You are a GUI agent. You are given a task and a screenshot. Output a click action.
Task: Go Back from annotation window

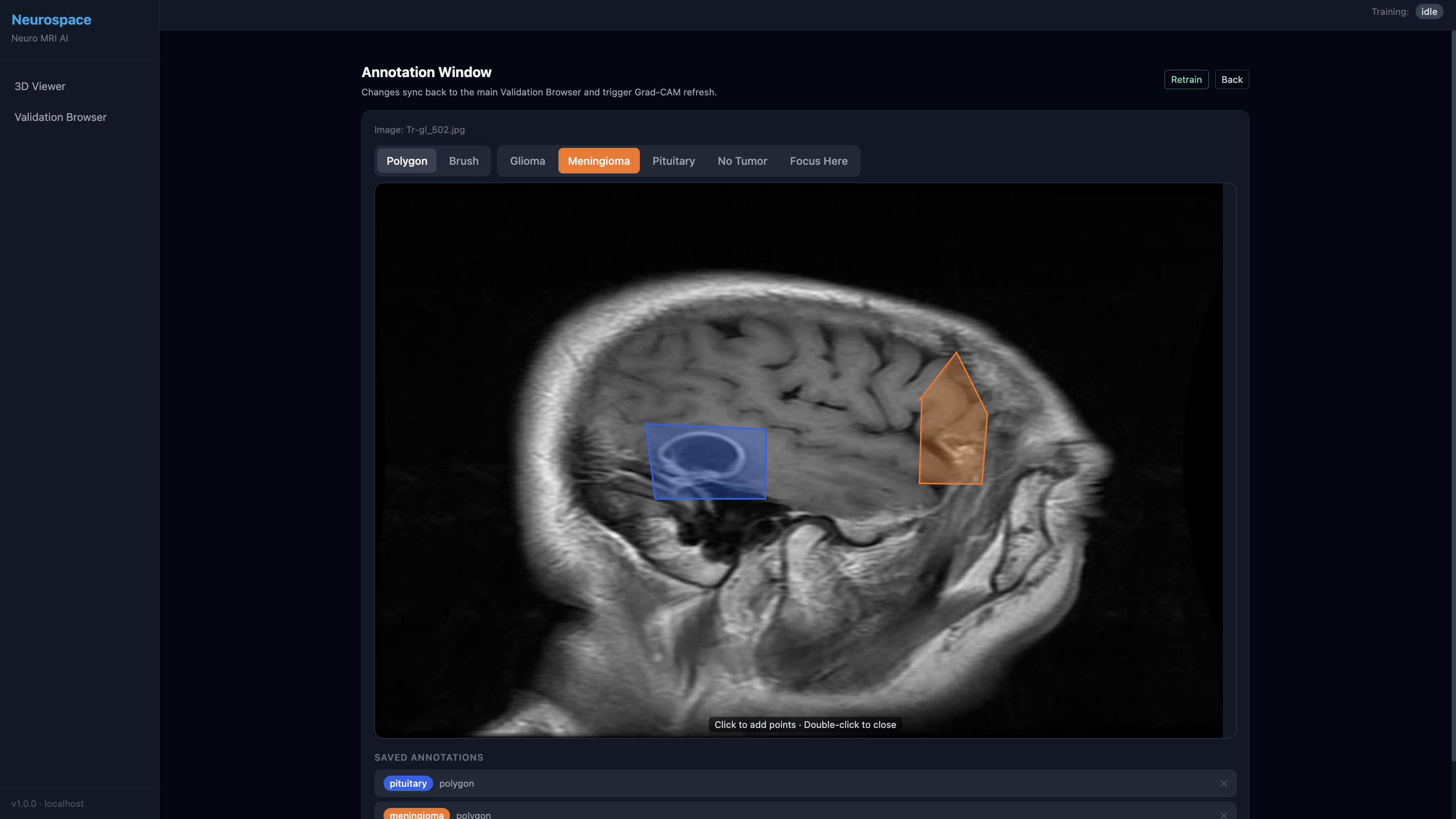click(1231, 79)
